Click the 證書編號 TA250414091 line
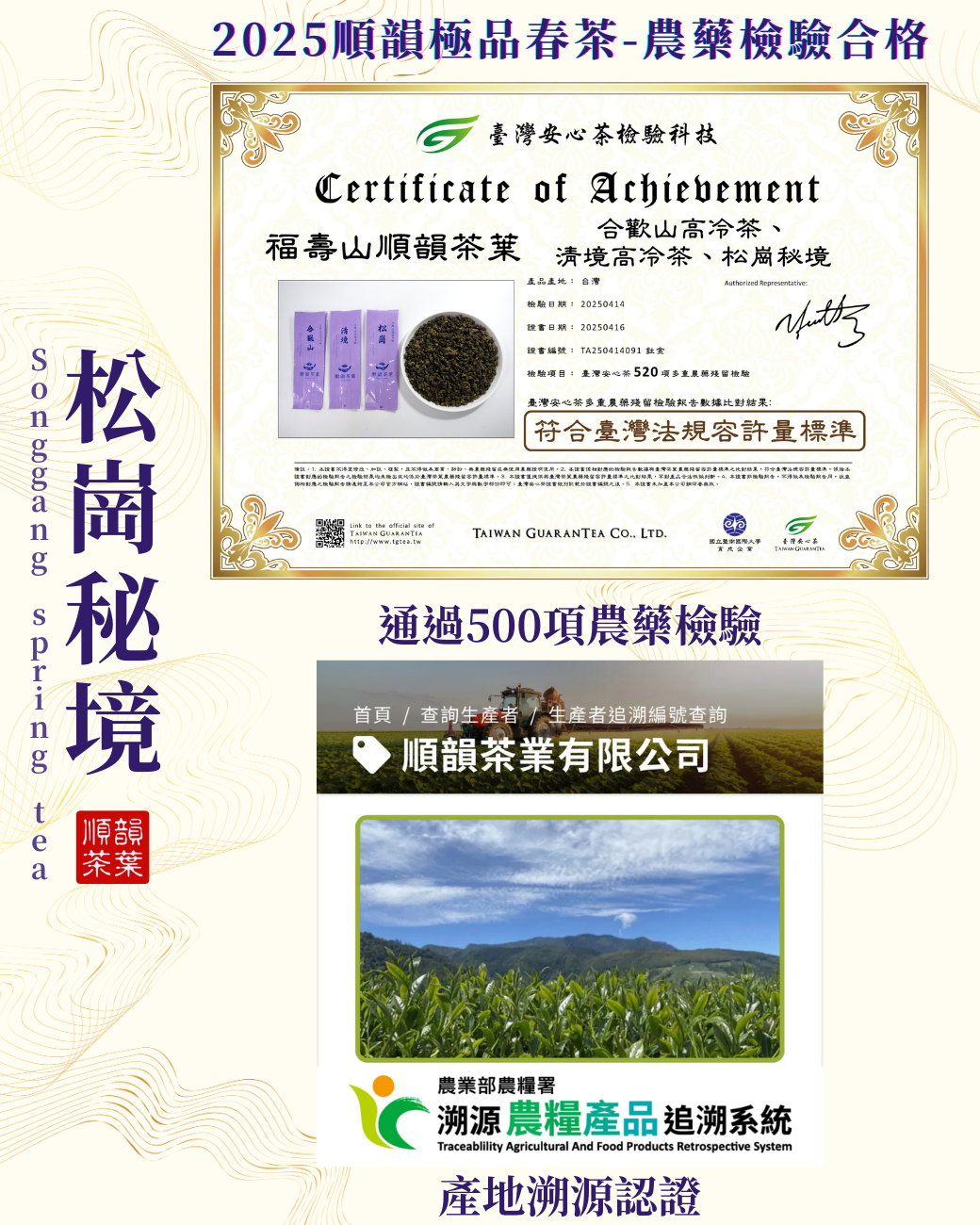Screen dimensions: 980x1225 (596, 351)
